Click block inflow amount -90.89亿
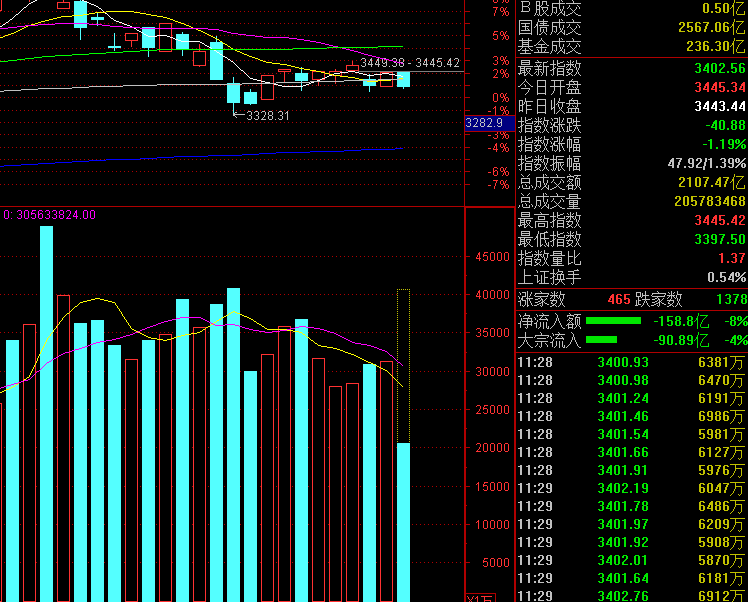The height and width of the screenshot is (602, 748). (x=681, y=340)
